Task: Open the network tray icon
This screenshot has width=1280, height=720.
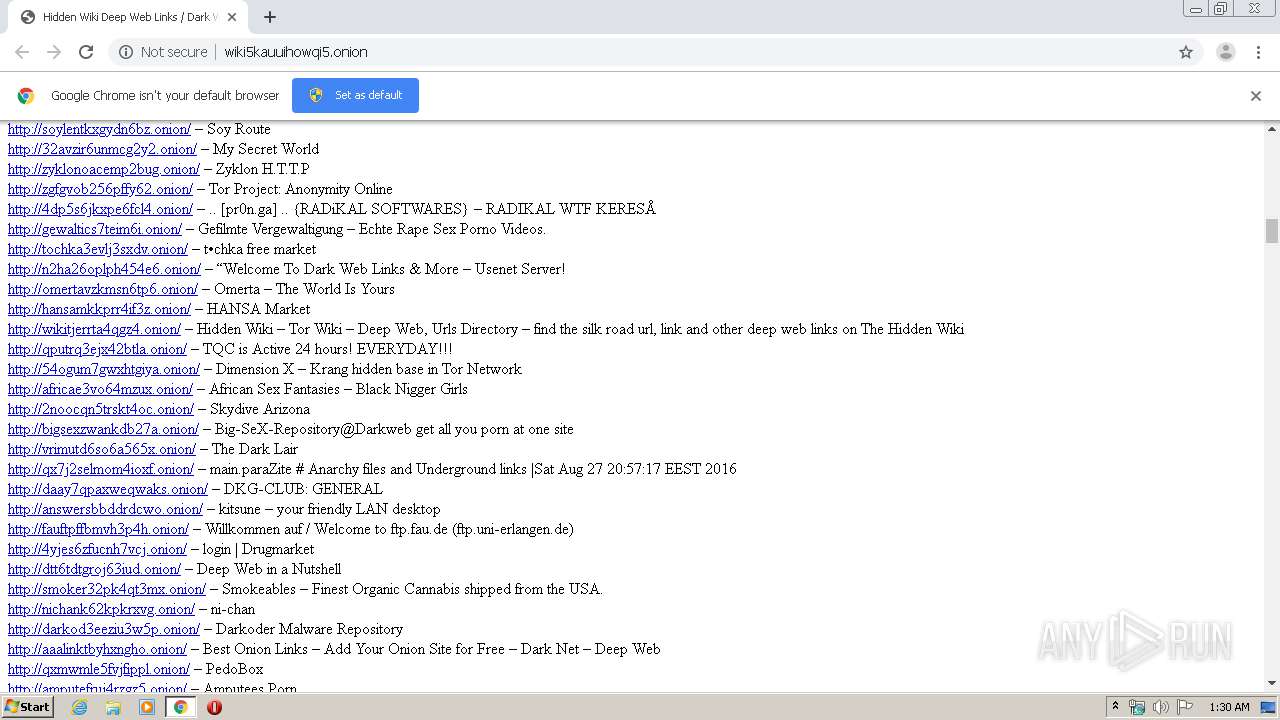Action: (1137, 707)
